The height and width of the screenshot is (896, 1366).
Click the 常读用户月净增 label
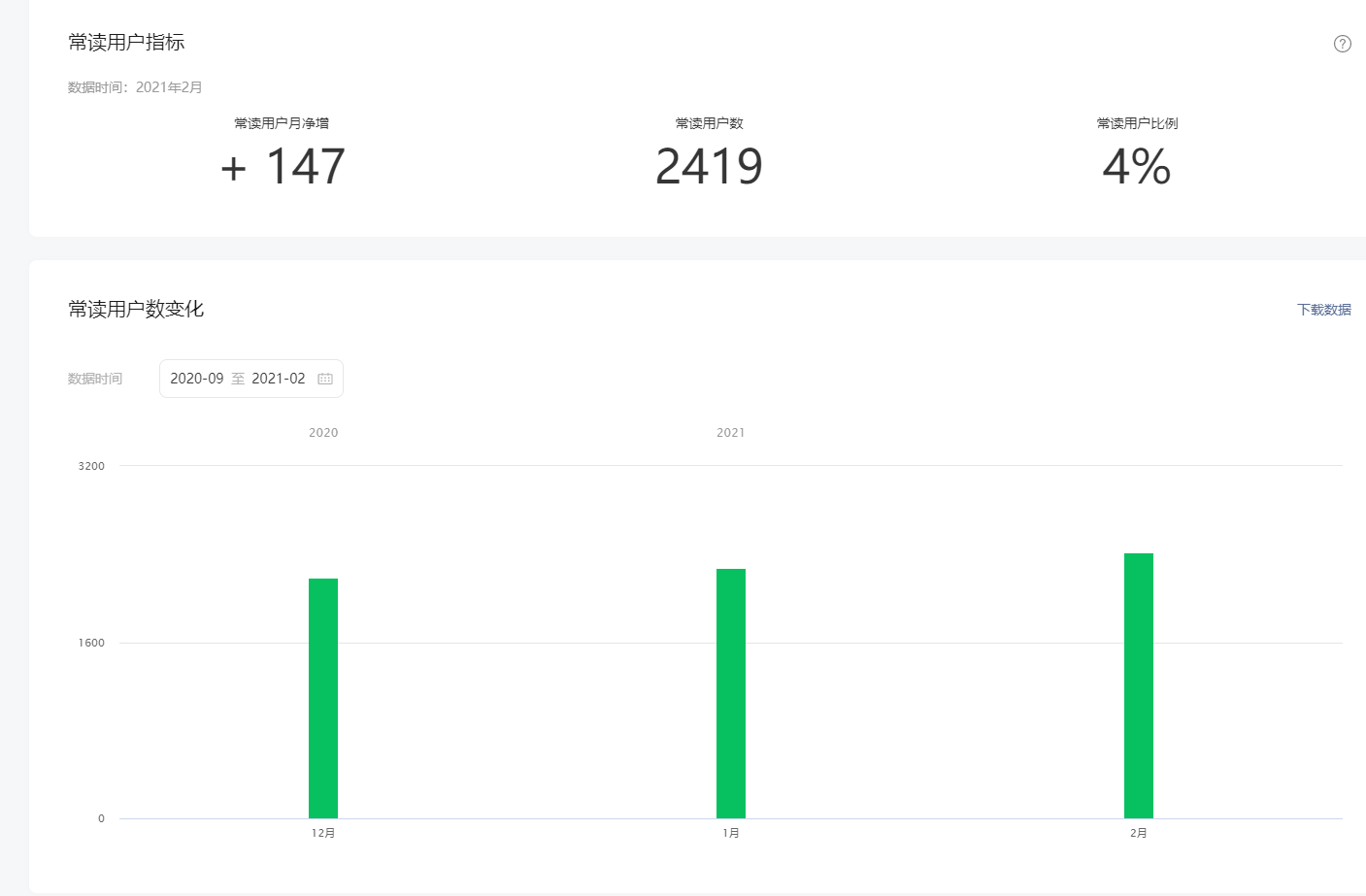pyautogui.click(x=282, y=123)
